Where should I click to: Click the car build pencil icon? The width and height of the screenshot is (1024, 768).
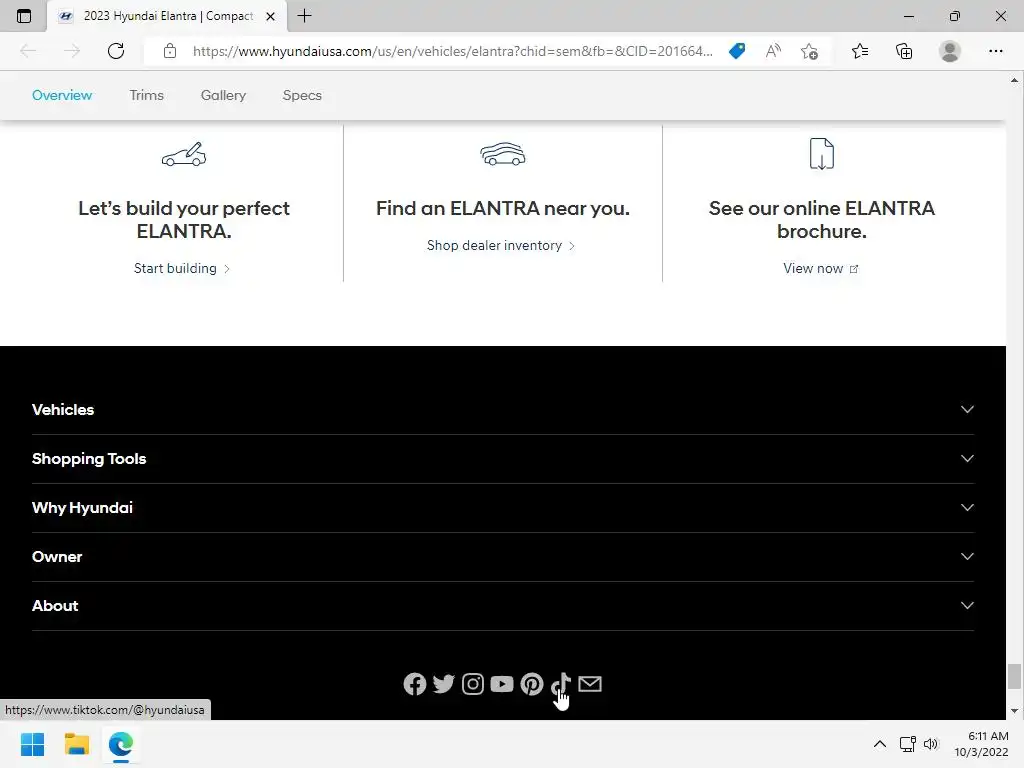pyautogui.click(x=184, y=154)
